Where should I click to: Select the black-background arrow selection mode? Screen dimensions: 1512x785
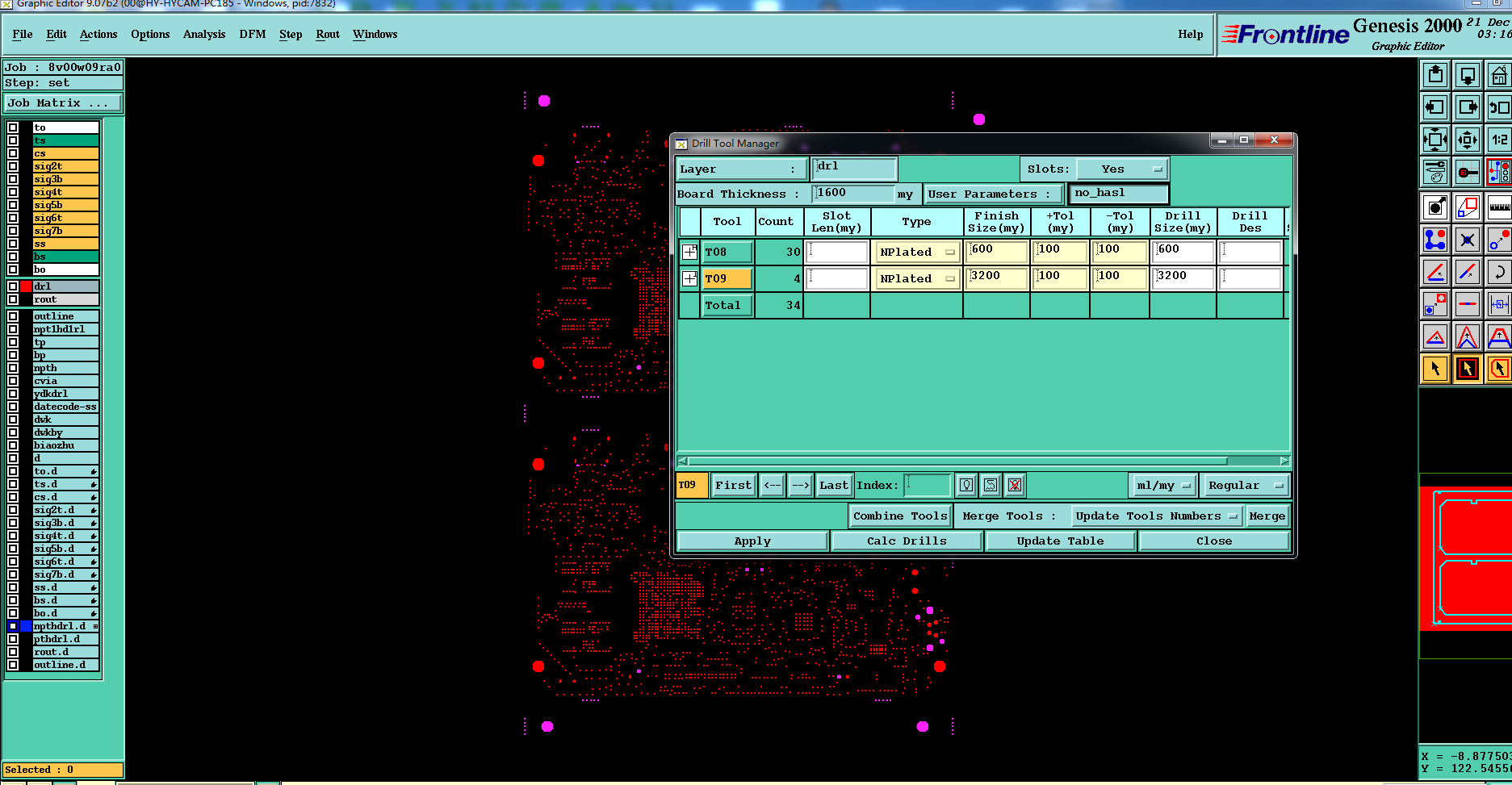1468,369
